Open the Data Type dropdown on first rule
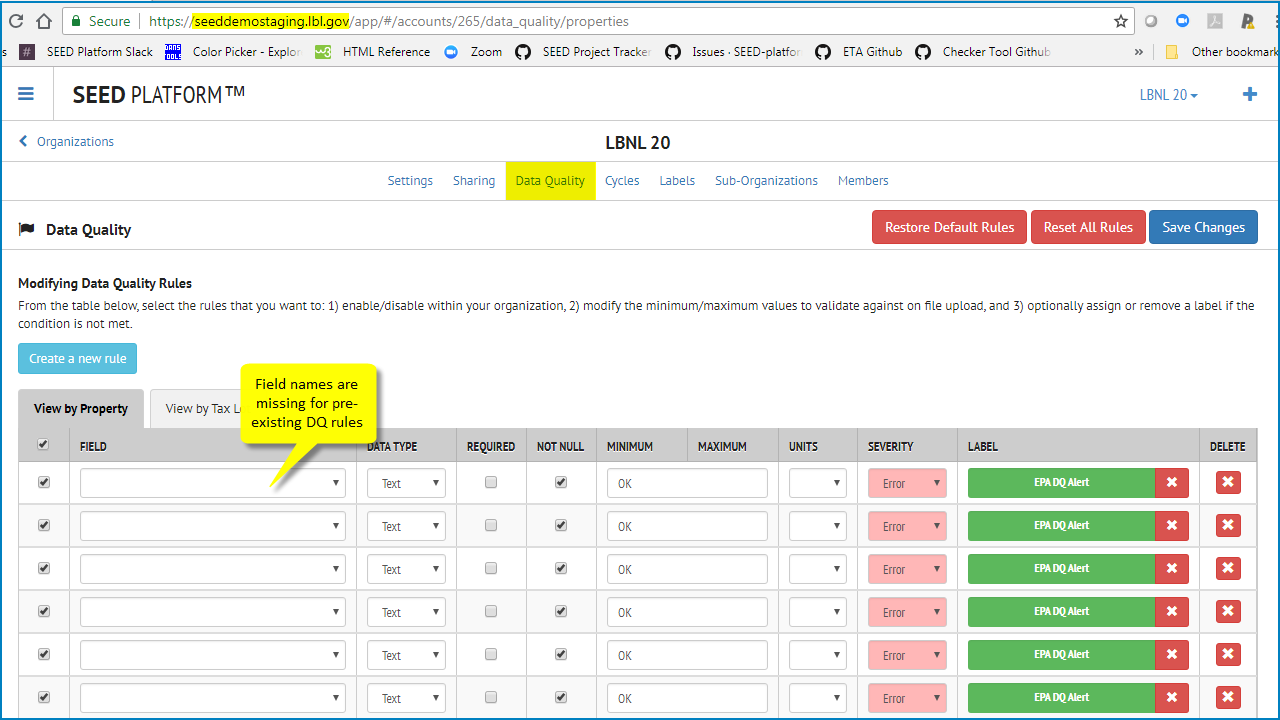Image resolution: width=1280 pixels, height=720 pixels. point(406,482)
